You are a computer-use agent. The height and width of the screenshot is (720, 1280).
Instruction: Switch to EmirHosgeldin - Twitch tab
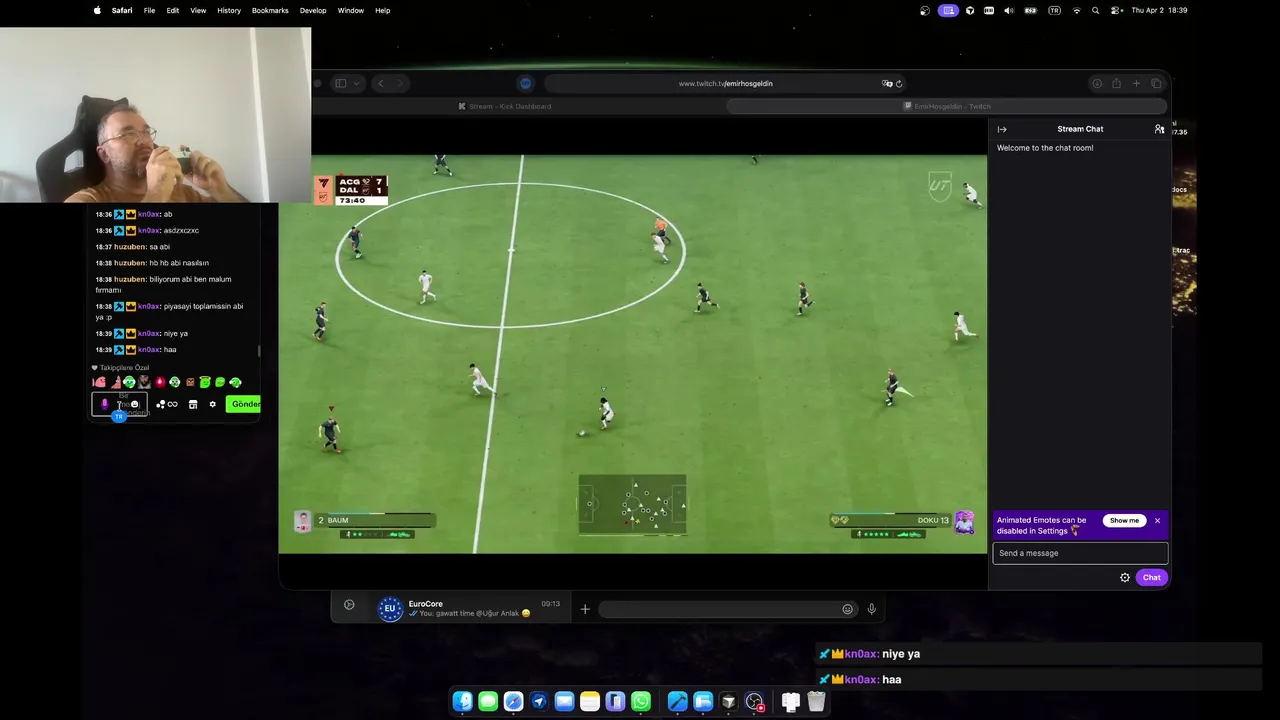[x=947, y=106]
